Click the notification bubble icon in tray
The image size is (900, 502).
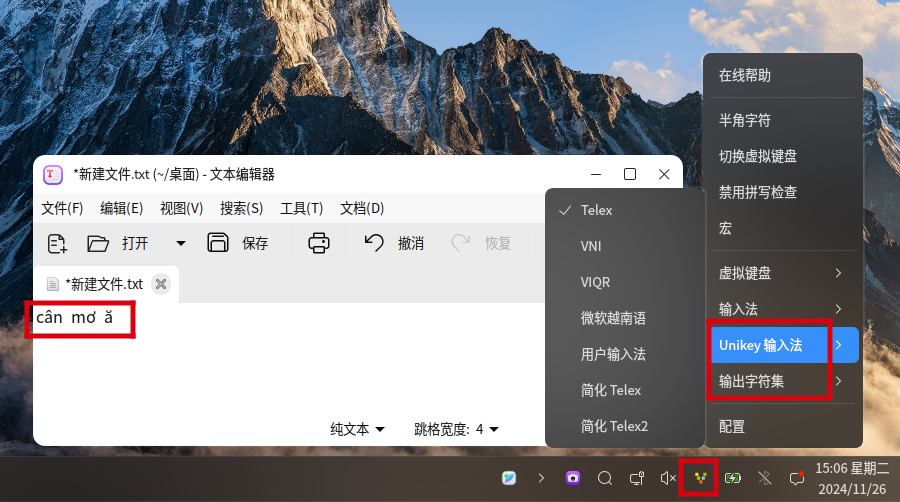[797, 478]
